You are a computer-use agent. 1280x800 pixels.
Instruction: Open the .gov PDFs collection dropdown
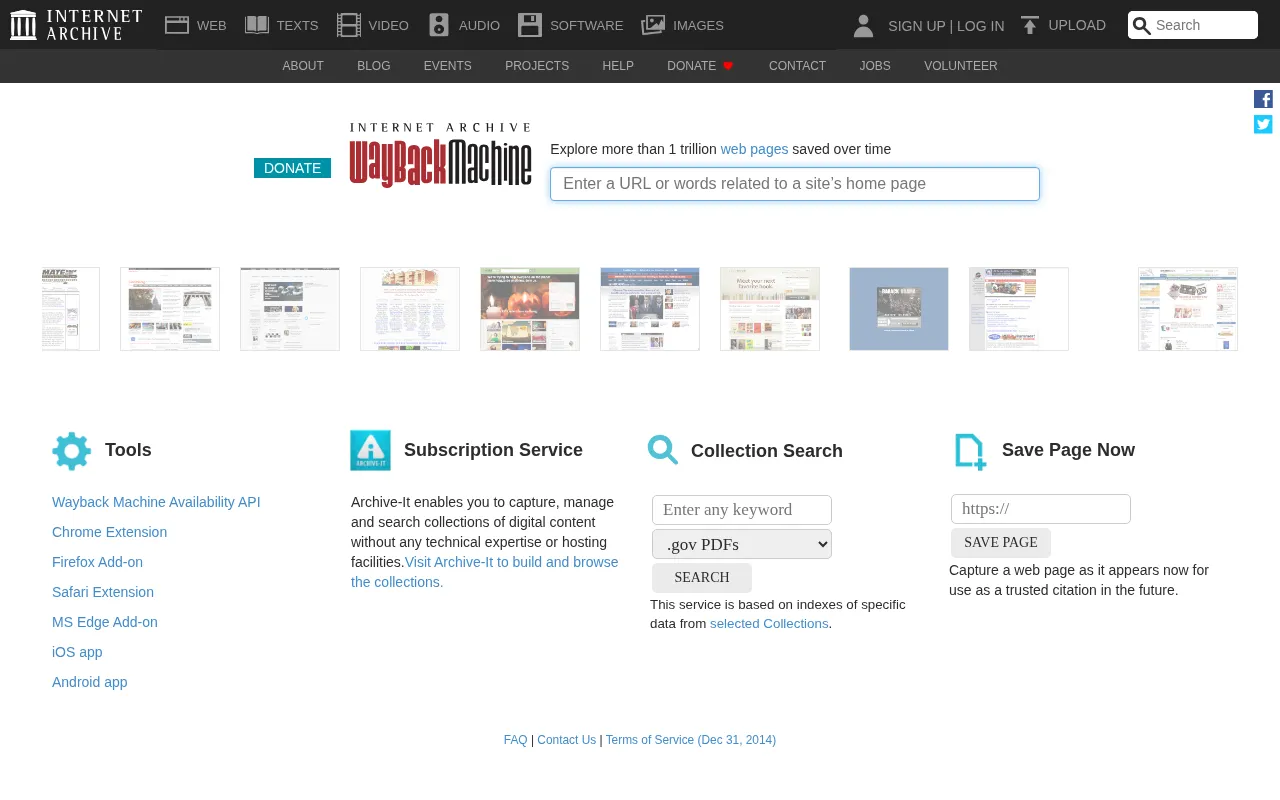(x=742, y=544)
